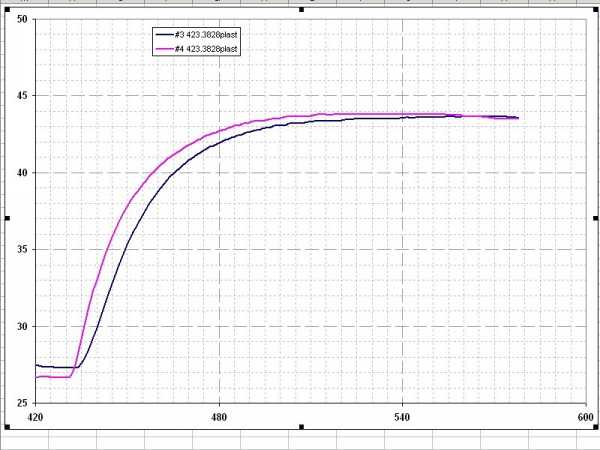
Task: Grab the top-center chart resize handle
Action: click(302, 10)
